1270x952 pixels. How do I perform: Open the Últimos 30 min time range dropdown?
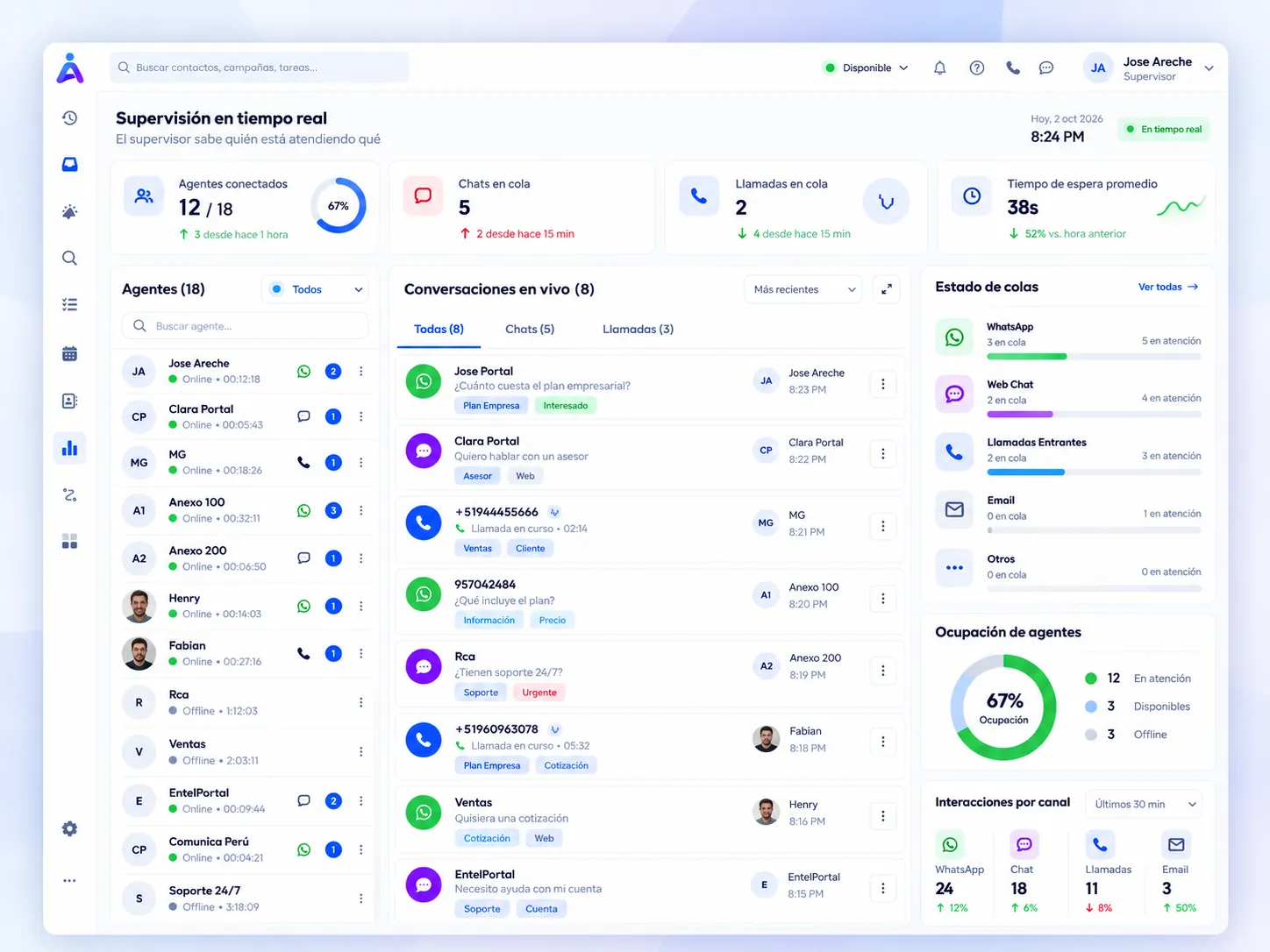(1144, 804)
